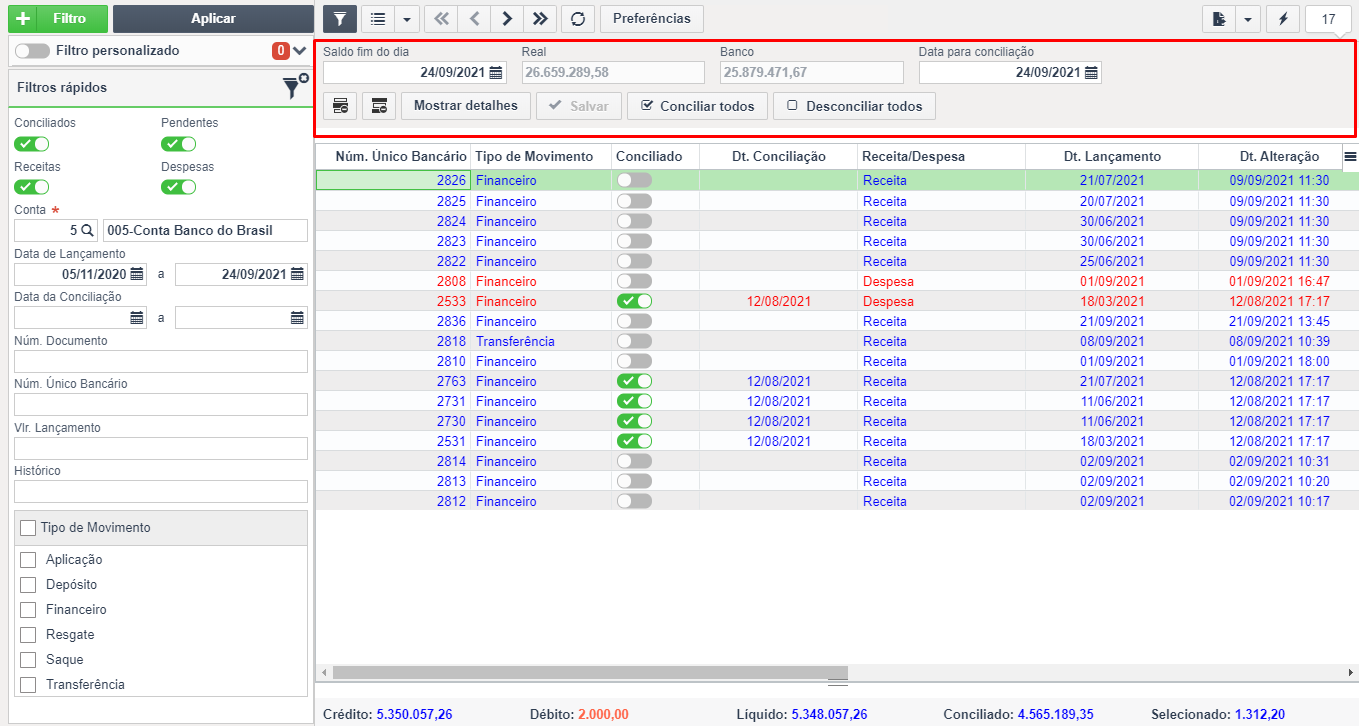Click the horizontal scrollbar of the grid

(590, 673)
